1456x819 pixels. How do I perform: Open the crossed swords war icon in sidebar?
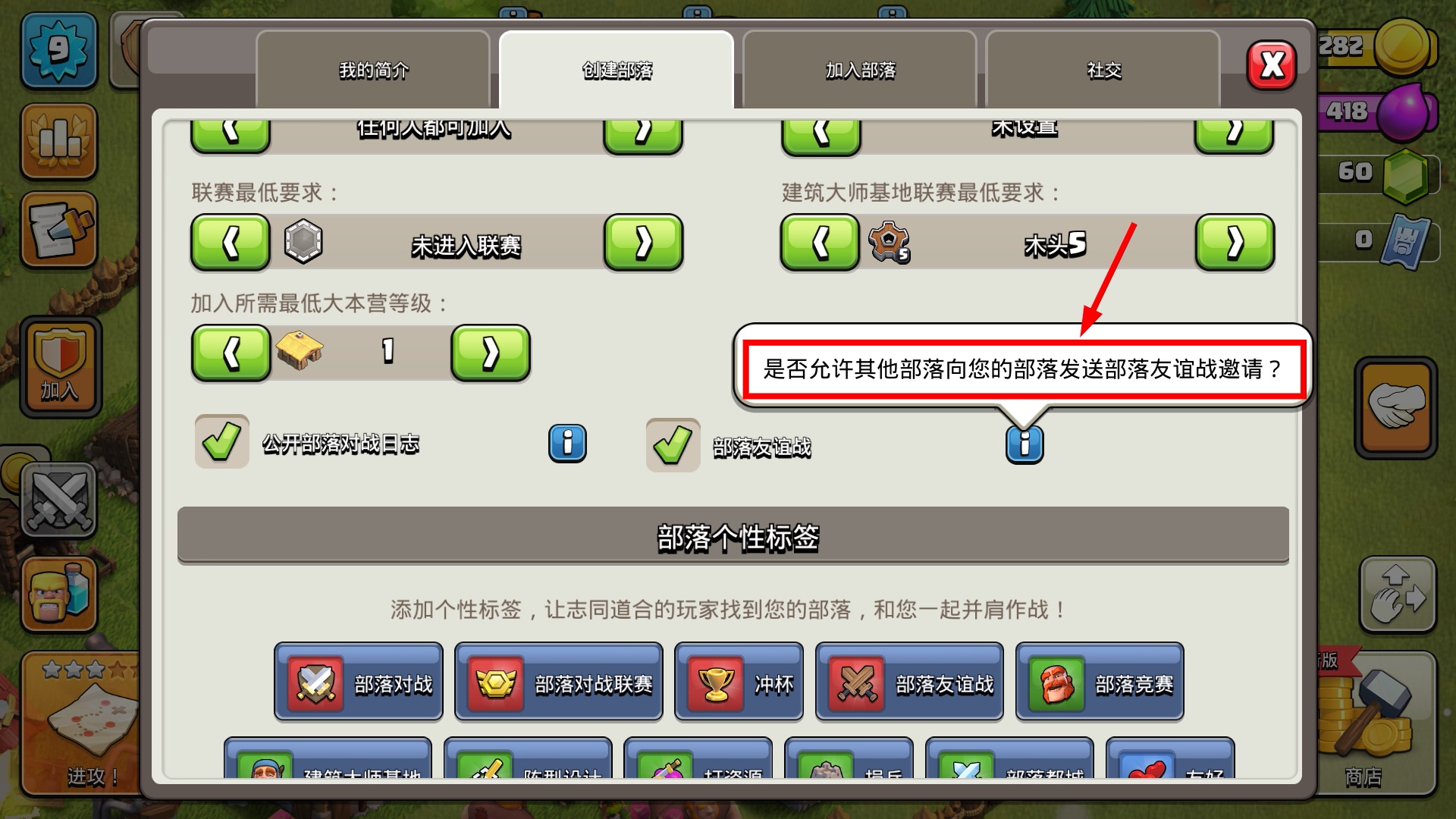tap(59, 500)
